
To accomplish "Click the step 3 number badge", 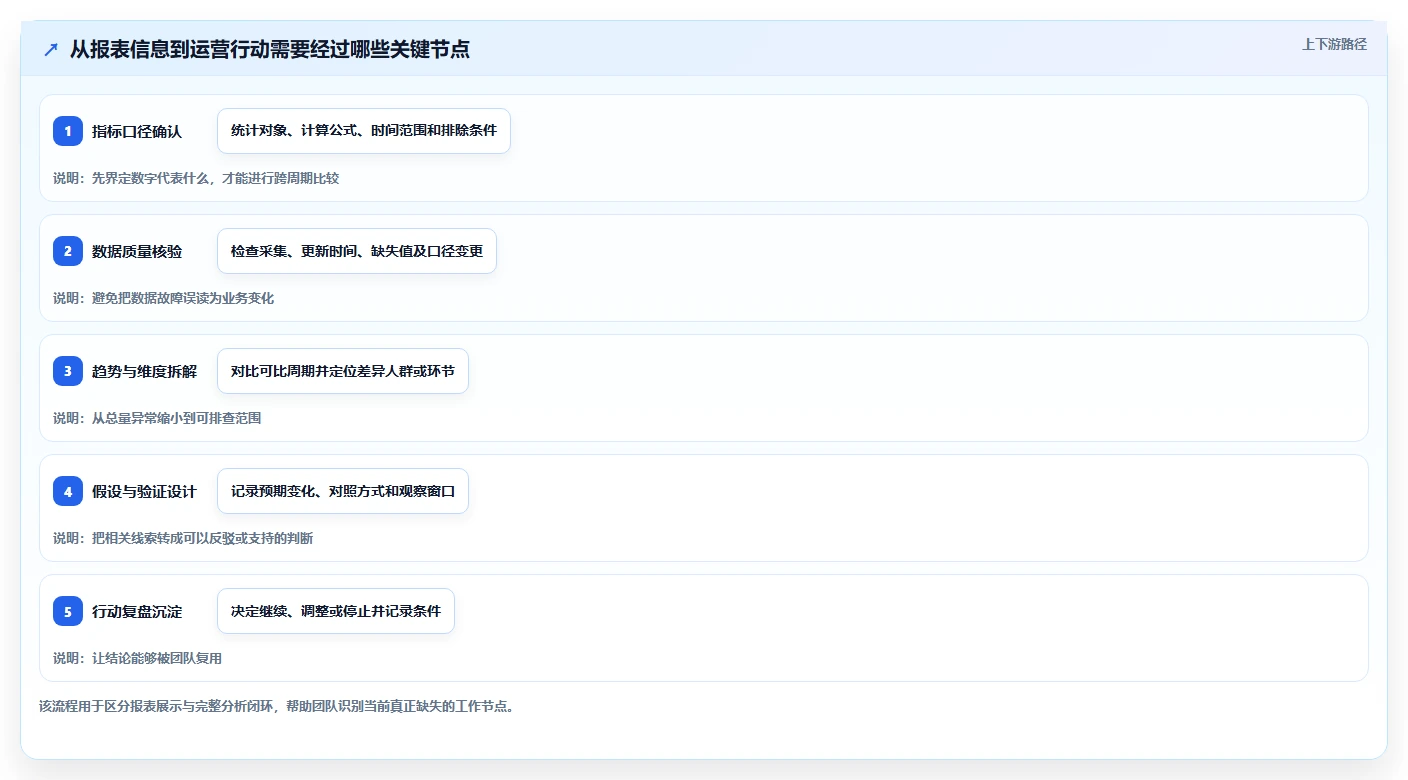I will pos(68,371).
